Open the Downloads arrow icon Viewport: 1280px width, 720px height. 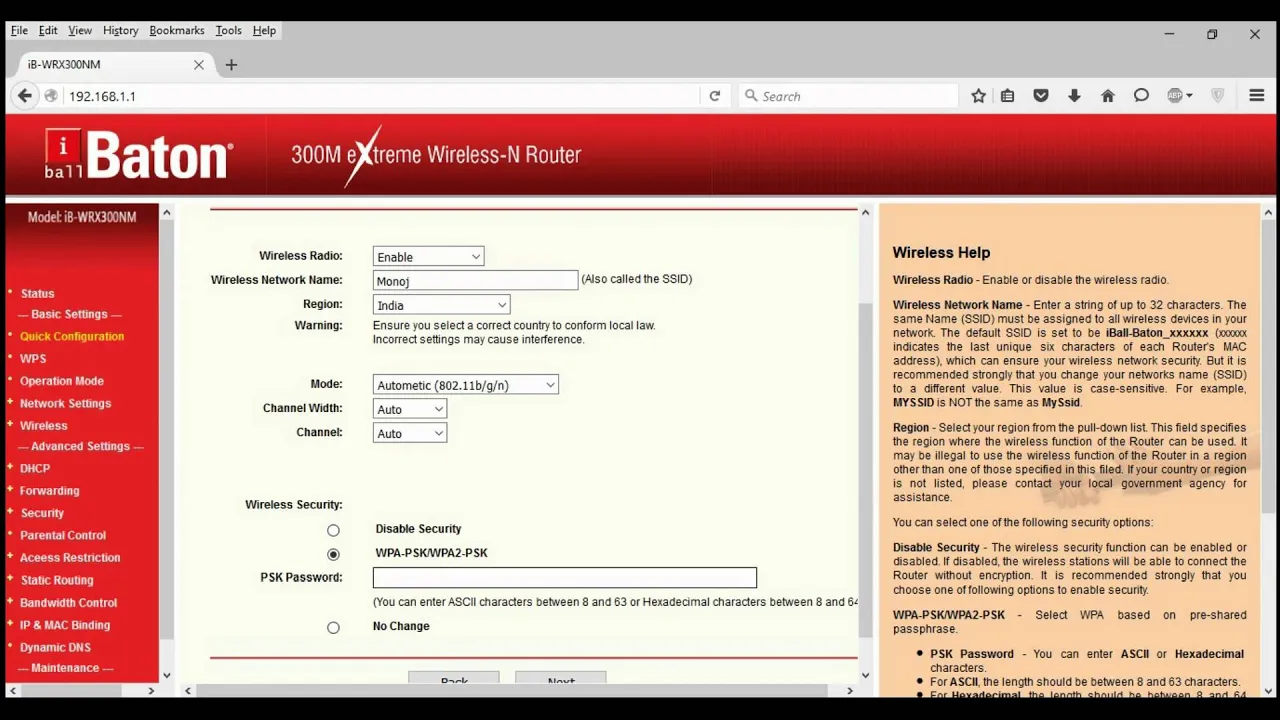pos(1074,96)
